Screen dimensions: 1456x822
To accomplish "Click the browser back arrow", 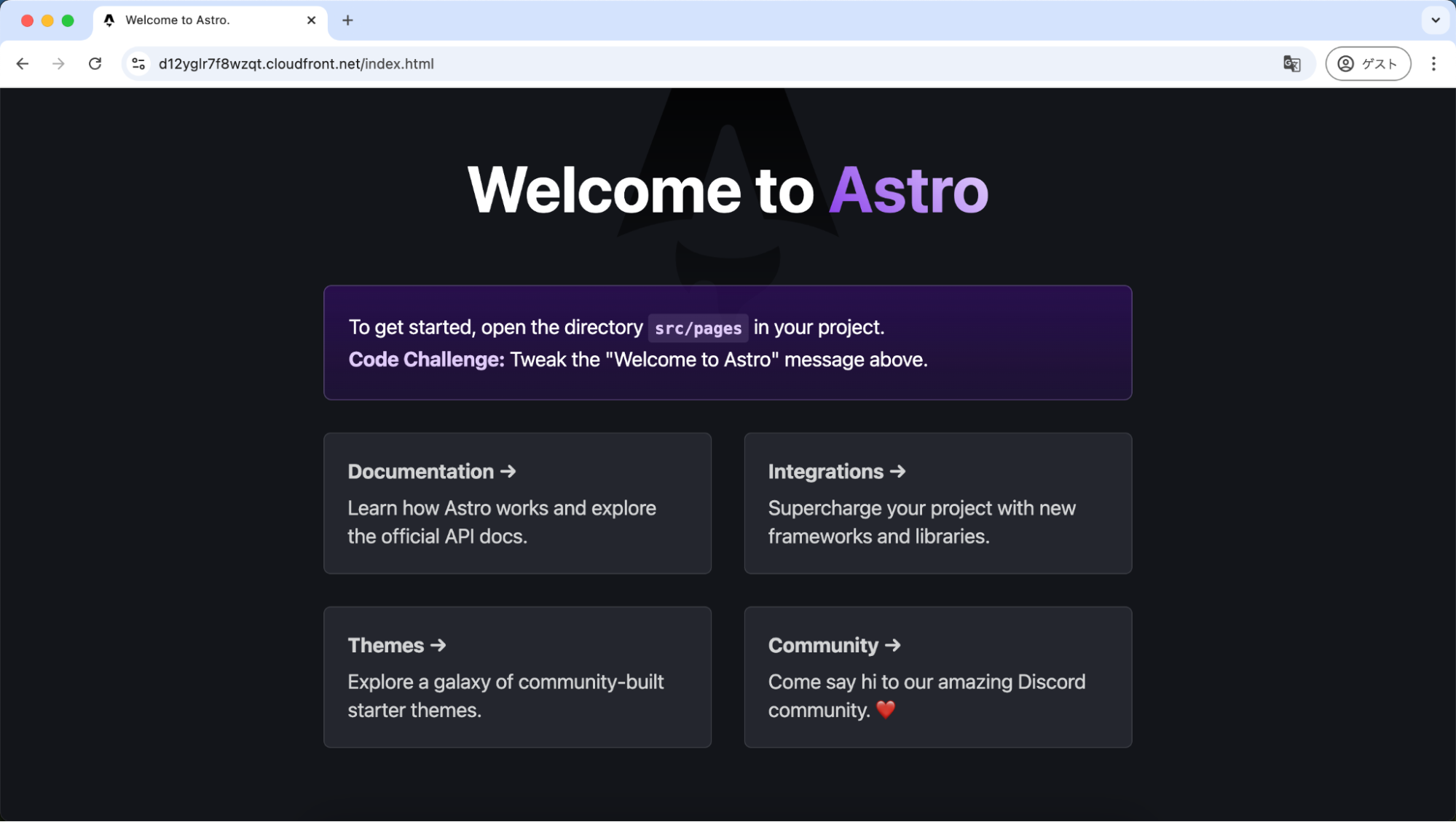I will click(23, 64).
